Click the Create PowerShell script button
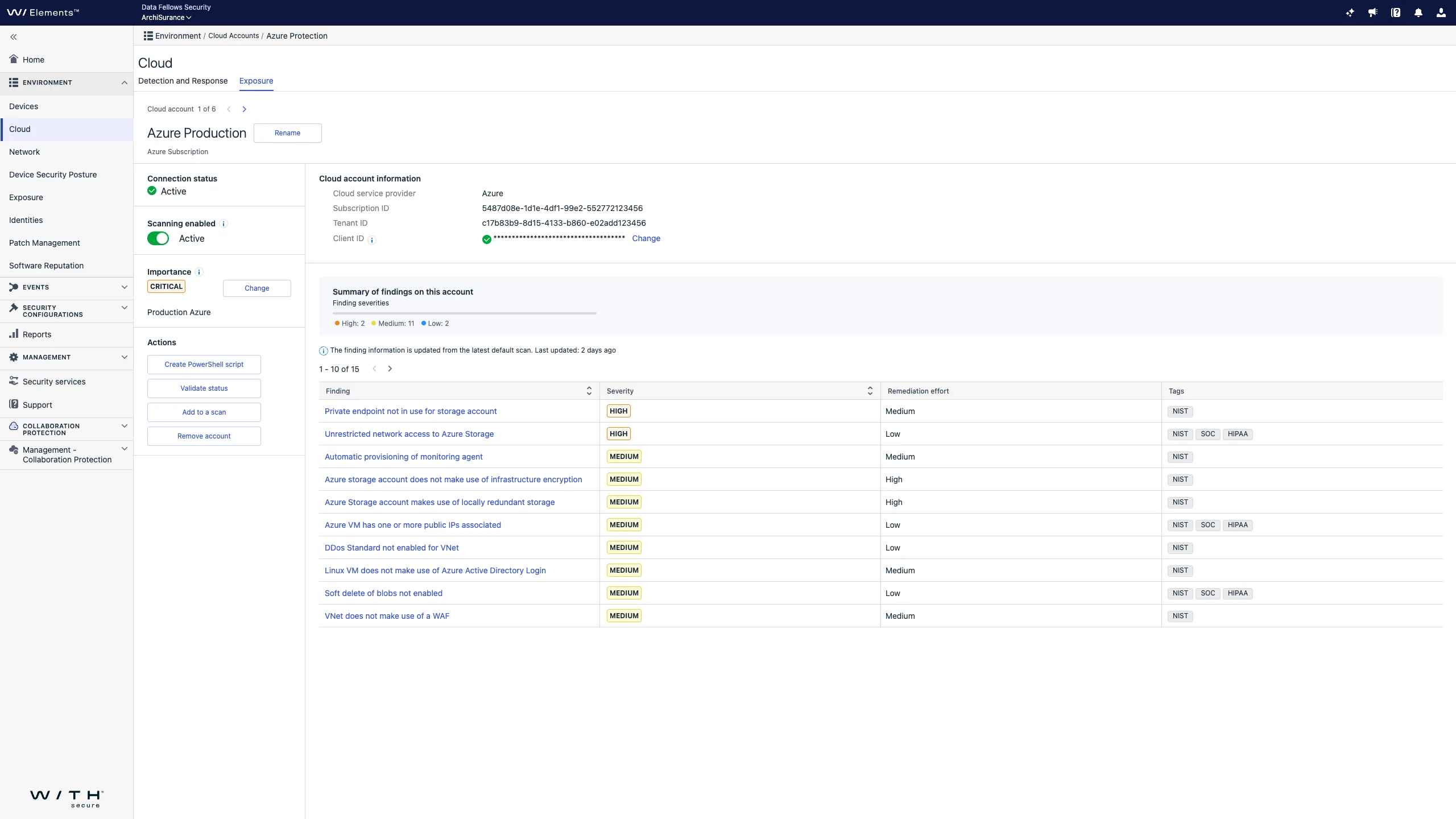The image size is (1456, 819). click(x=204, y=365)
